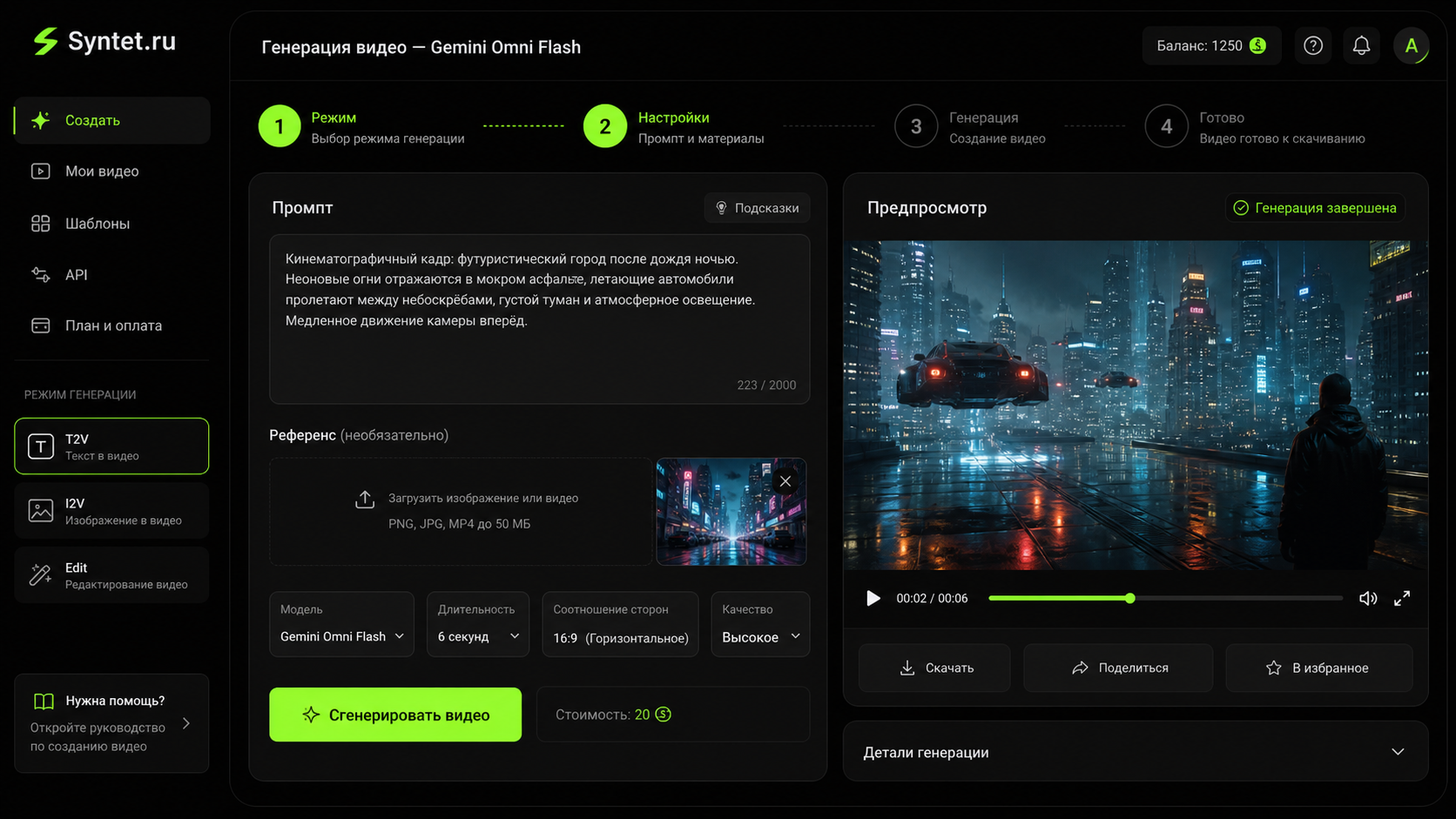Screen dimensions: 1456x819
Task: Click the В избранное button
Action: tap(1318, 668)
